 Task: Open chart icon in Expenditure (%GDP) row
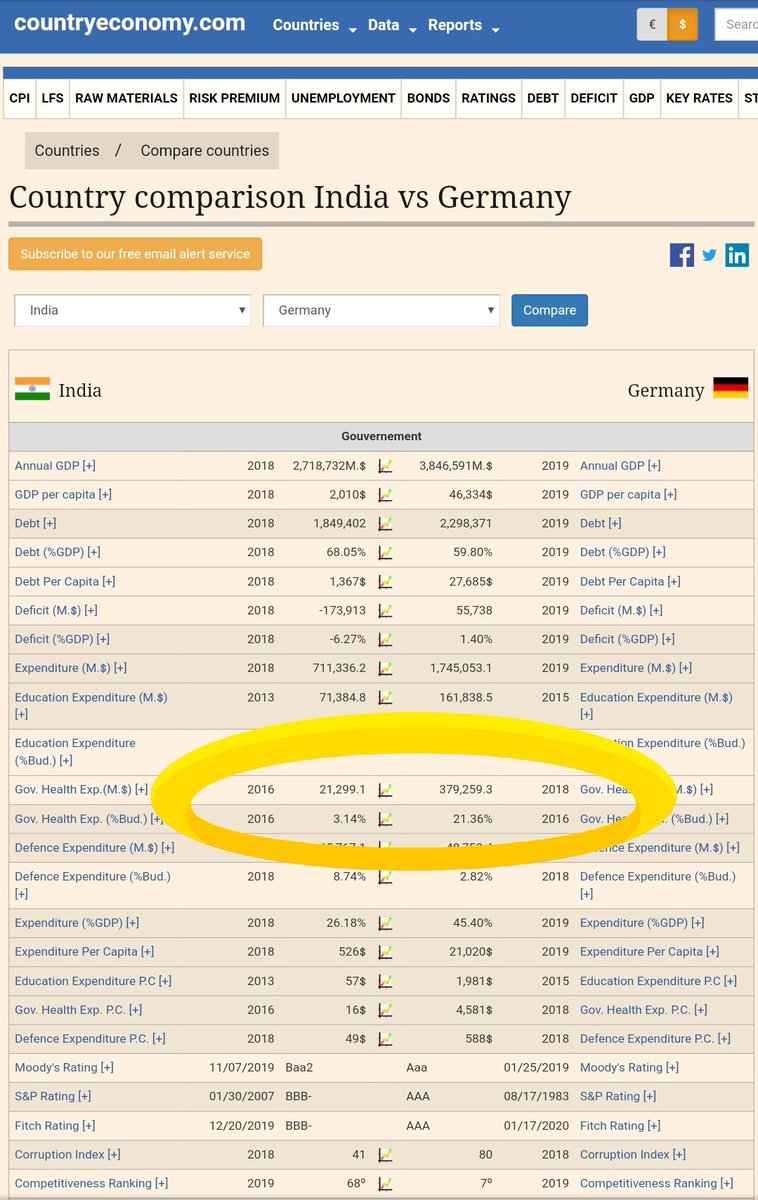tap(385, 923)
